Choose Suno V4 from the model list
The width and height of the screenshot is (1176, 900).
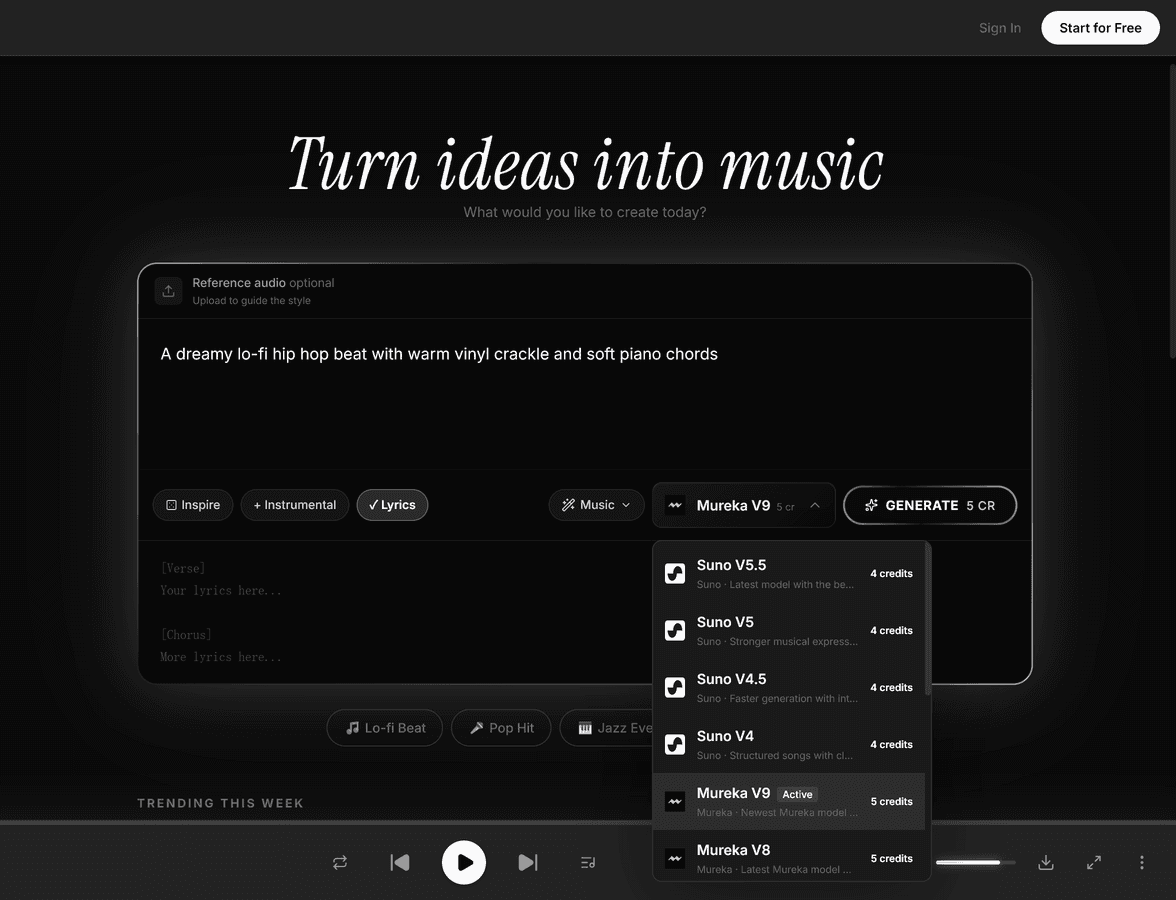pyautogui.click(x=789, y=745)
